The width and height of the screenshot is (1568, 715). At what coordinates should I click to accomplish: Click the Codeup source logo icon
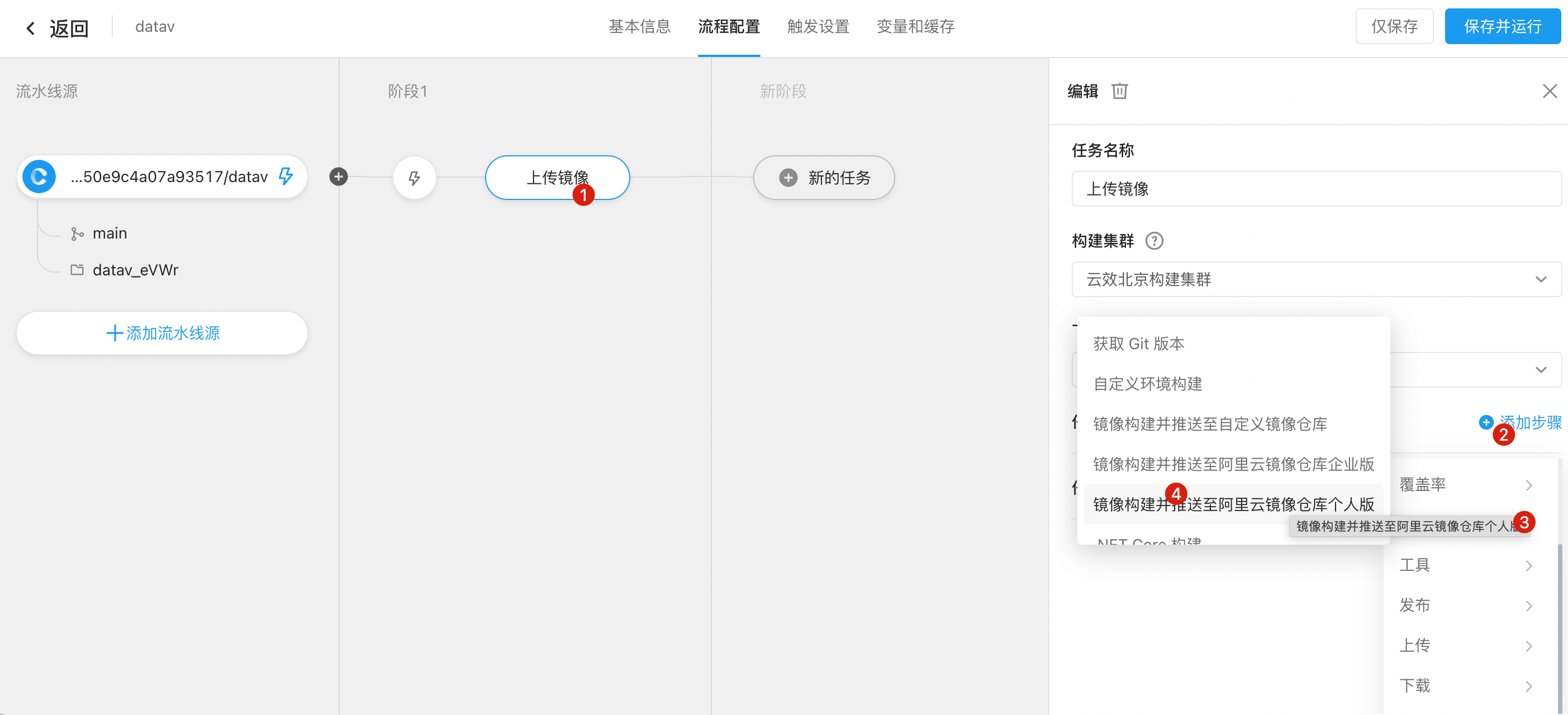pyautogui.click(x=39, y=177)
